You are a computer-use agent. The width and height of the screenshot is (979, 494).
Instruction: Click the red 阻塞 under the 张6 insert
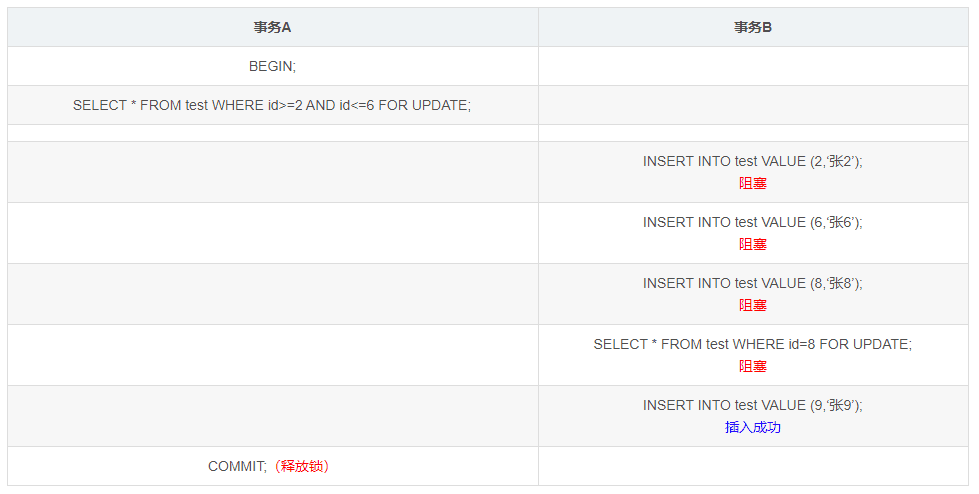[x=753, y=245]
